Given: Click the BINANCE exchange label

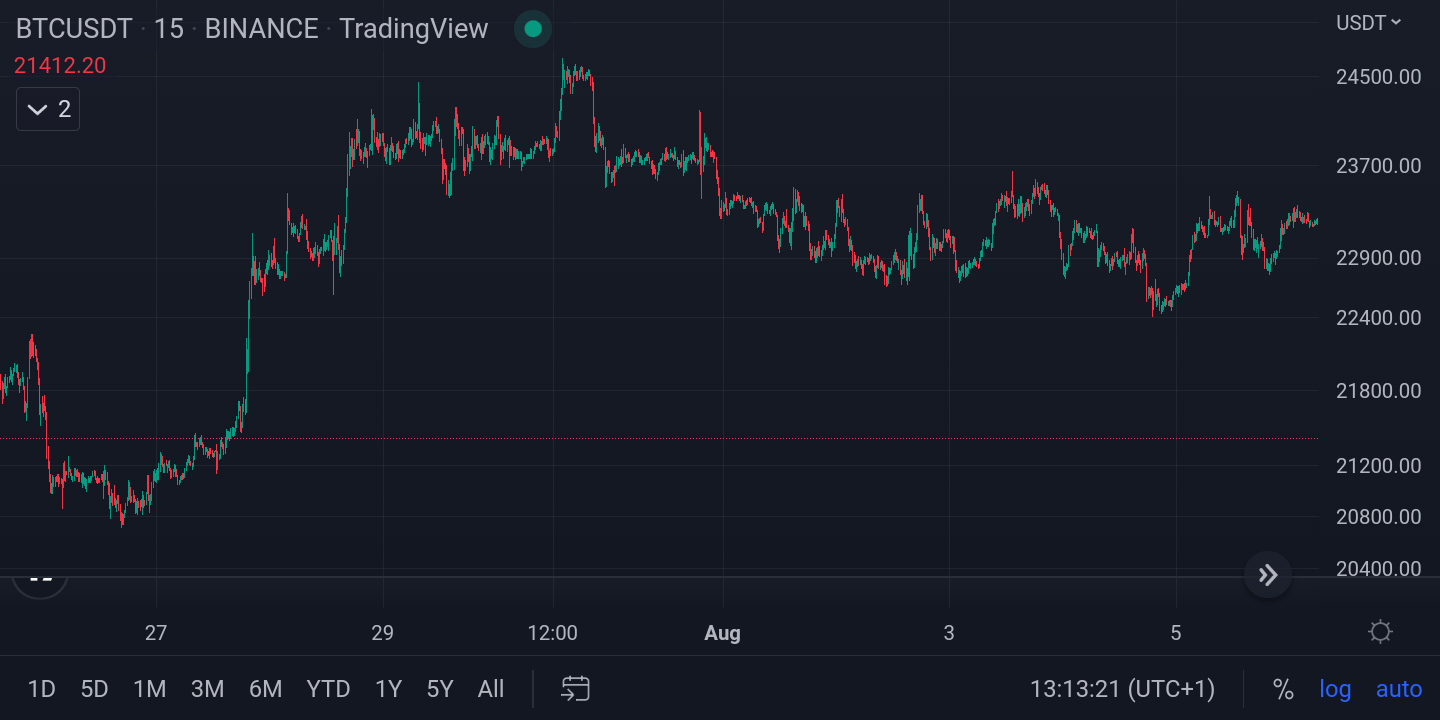Looking at the screenshot, I should pyautogui.click(x=260, y=29).
